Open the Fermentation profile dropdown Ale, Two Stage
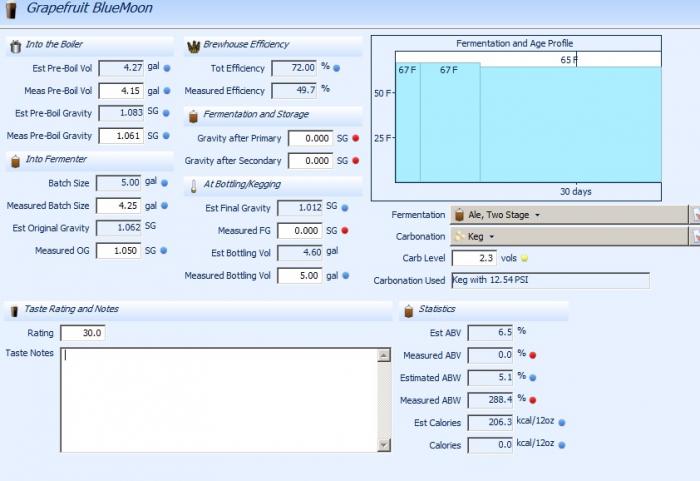This screenshot has height=481, width=700. click(x=569, y=215)
